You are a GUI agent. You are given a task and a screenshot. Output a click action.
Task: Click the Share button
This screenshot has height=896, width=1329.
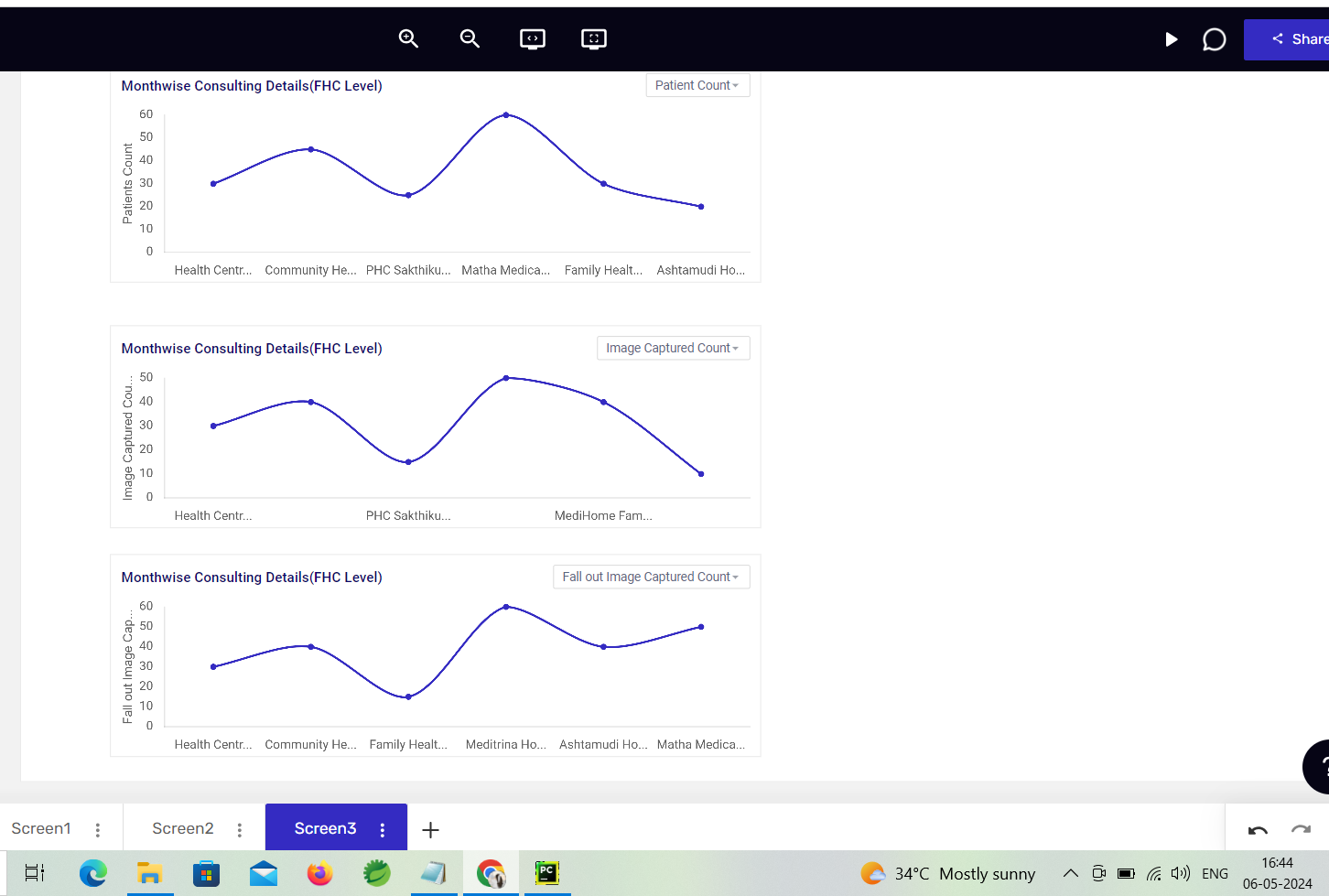point(1287,39)
